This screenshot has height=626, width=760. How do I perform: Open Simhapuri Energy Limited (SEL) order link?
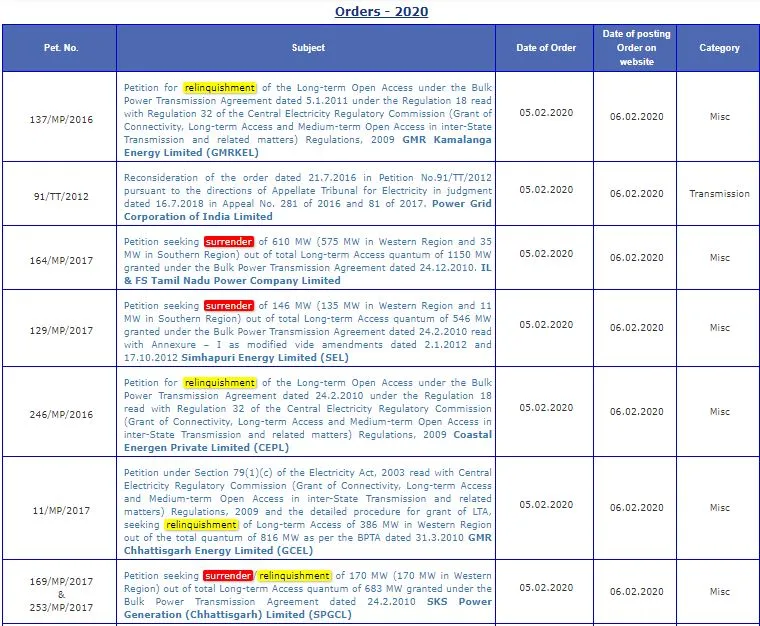(x=265, y=358)
